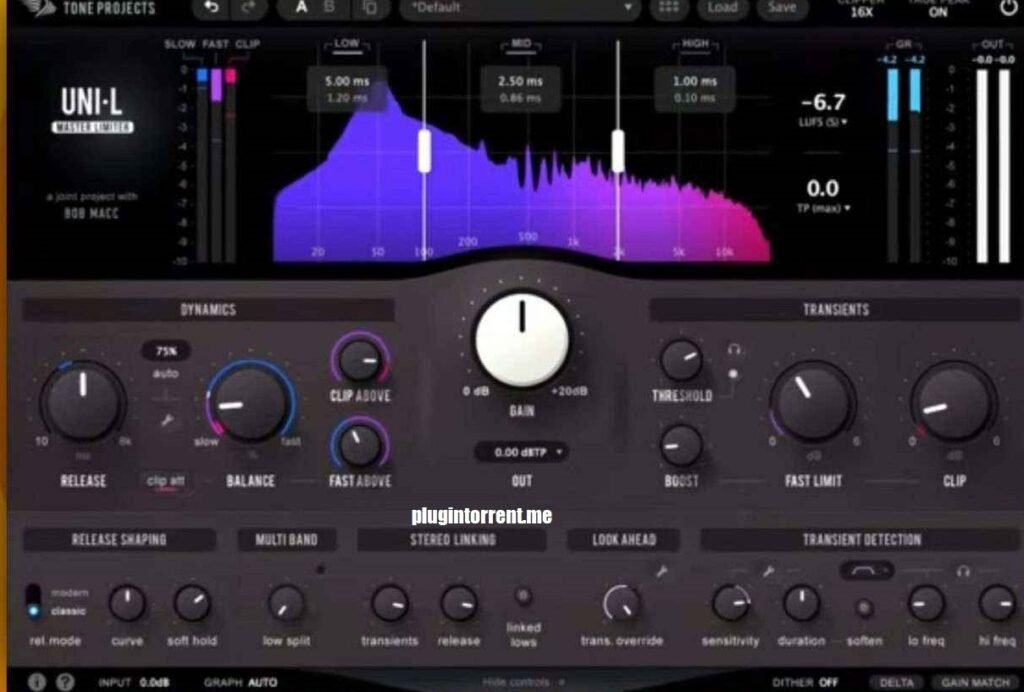Grab the mid-high crossover handle at 2k
This screenshot has height=692, width=1024.
pos(618,151)
